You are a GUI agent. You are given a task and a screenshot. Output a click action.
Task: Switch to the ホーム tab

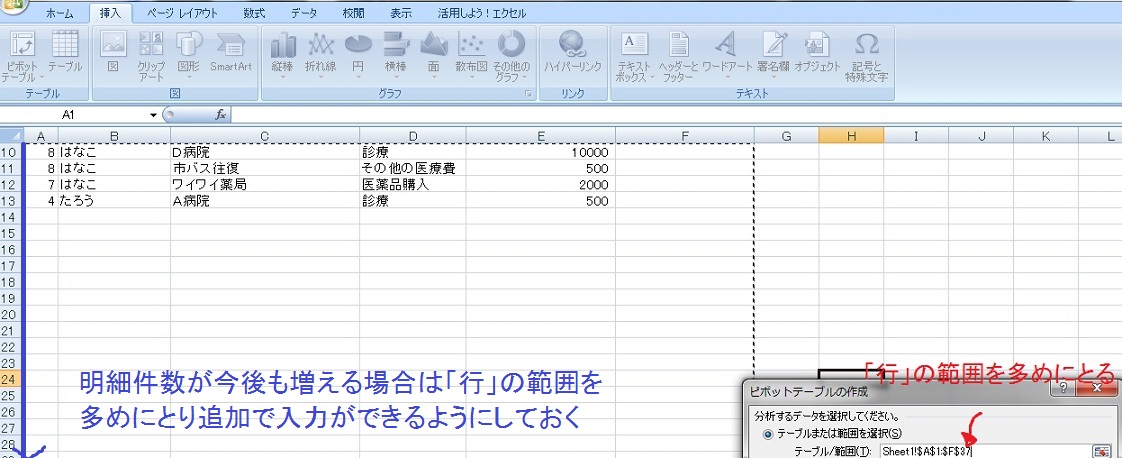click(59, 13)
